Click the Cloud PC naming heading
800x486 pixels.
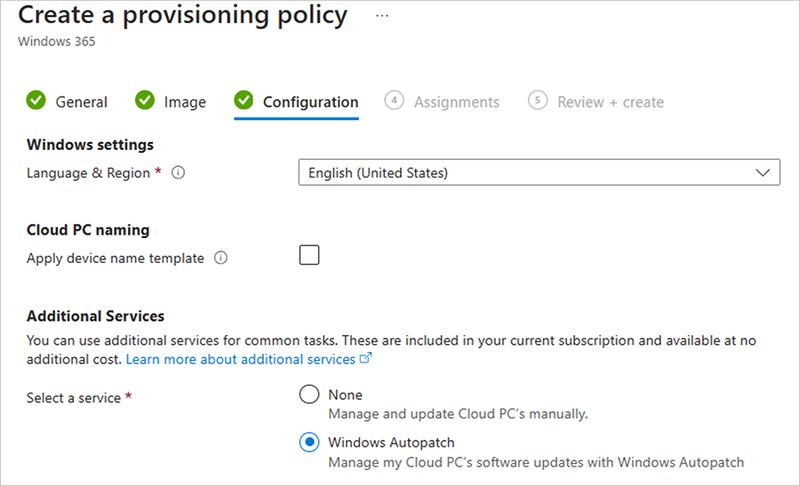(88, 230)
